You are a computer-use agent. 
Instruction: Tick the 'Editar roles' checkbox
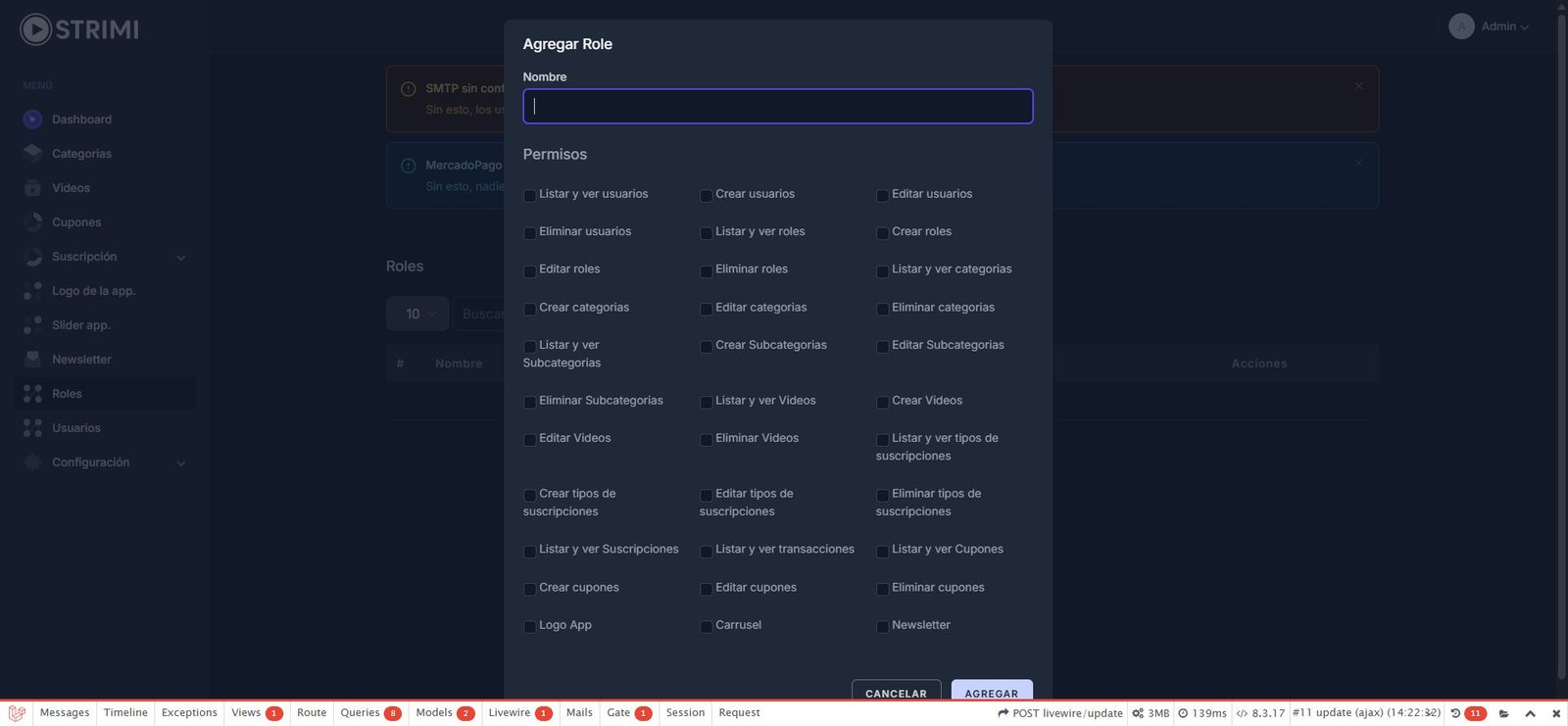tap(529, 270)
